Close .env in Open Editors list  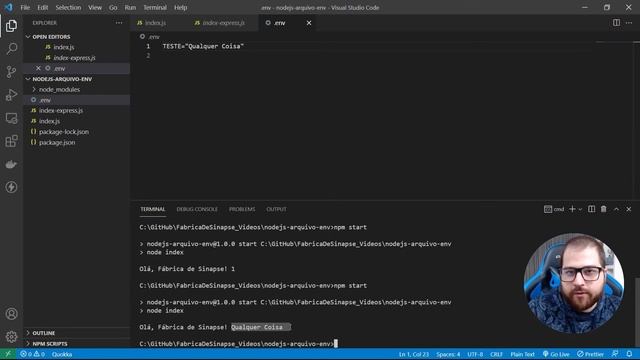pos(38,68)
